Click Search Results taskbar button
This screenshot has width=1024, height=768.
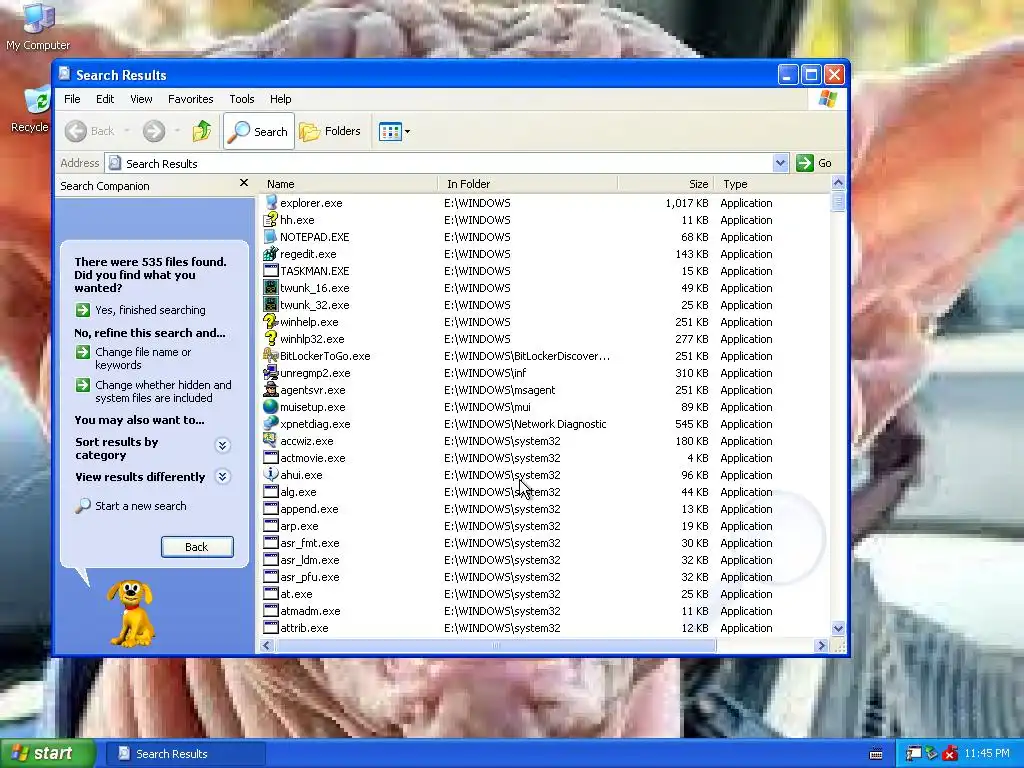[185, 754]
